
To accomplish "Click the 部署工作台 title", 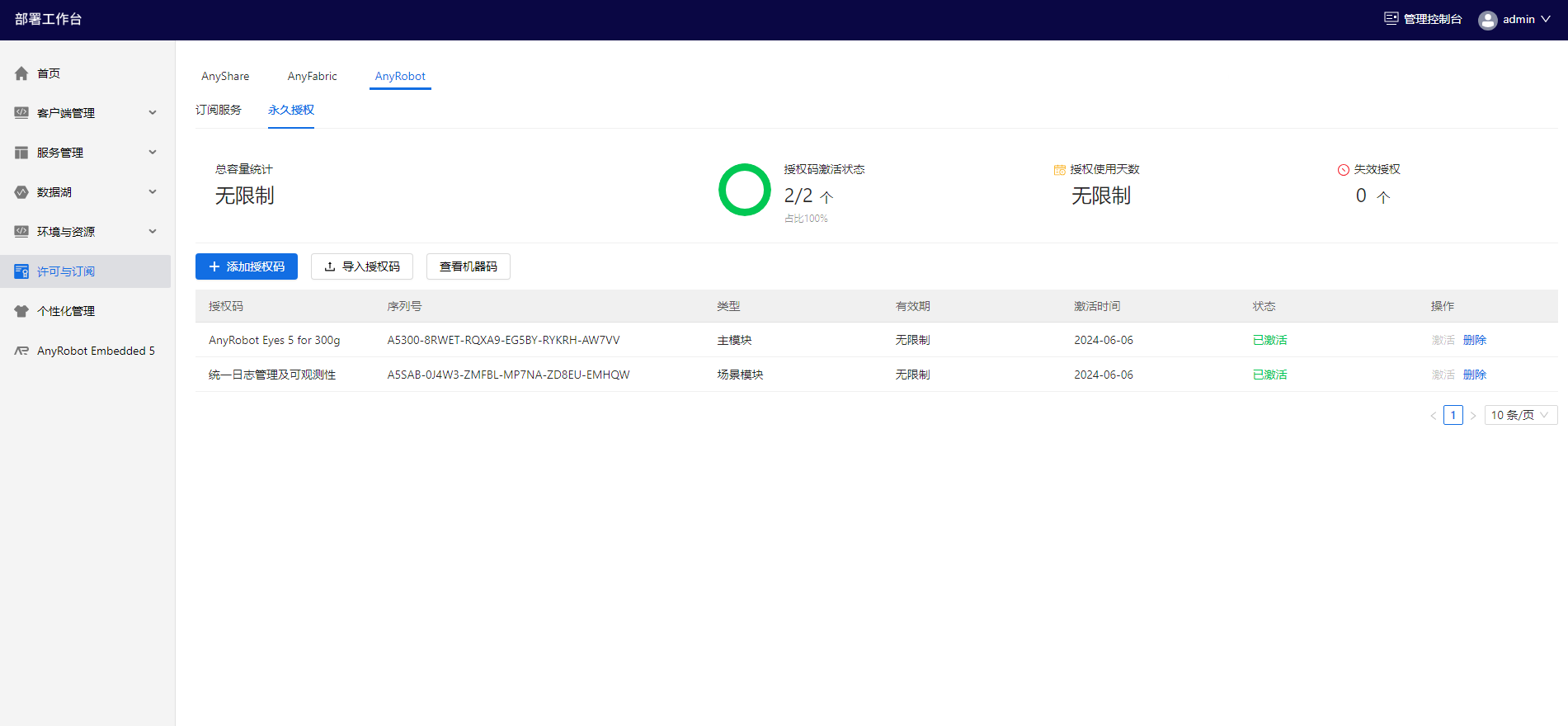I will [49, 19].
